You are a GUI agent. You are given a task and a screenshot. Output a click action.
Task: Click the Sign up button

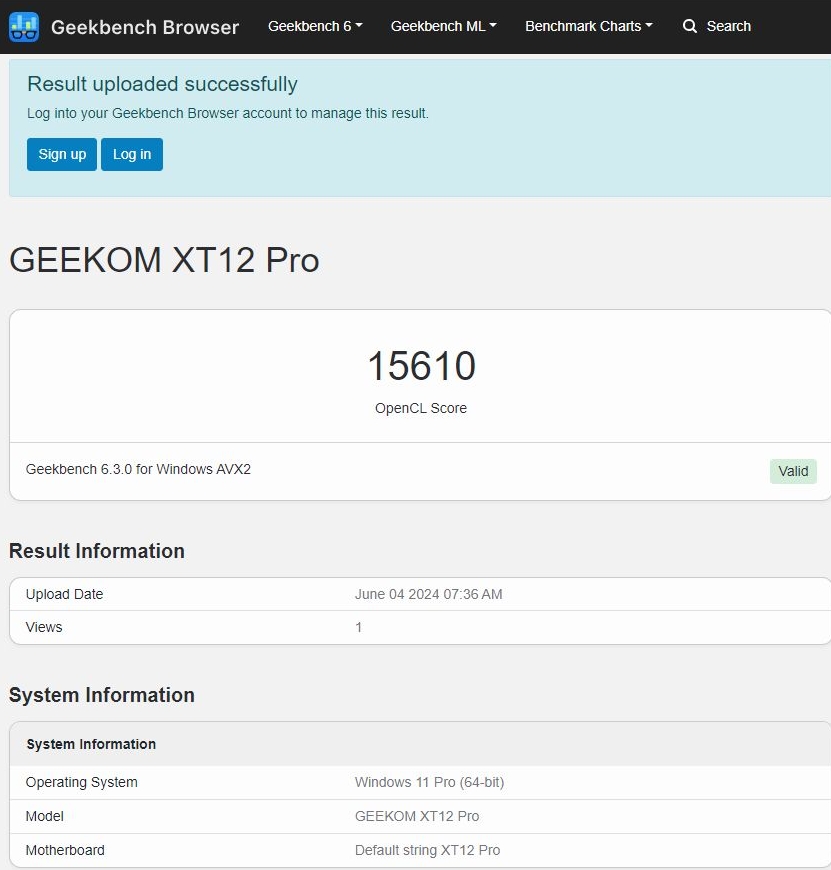click(x=62, y=154)
